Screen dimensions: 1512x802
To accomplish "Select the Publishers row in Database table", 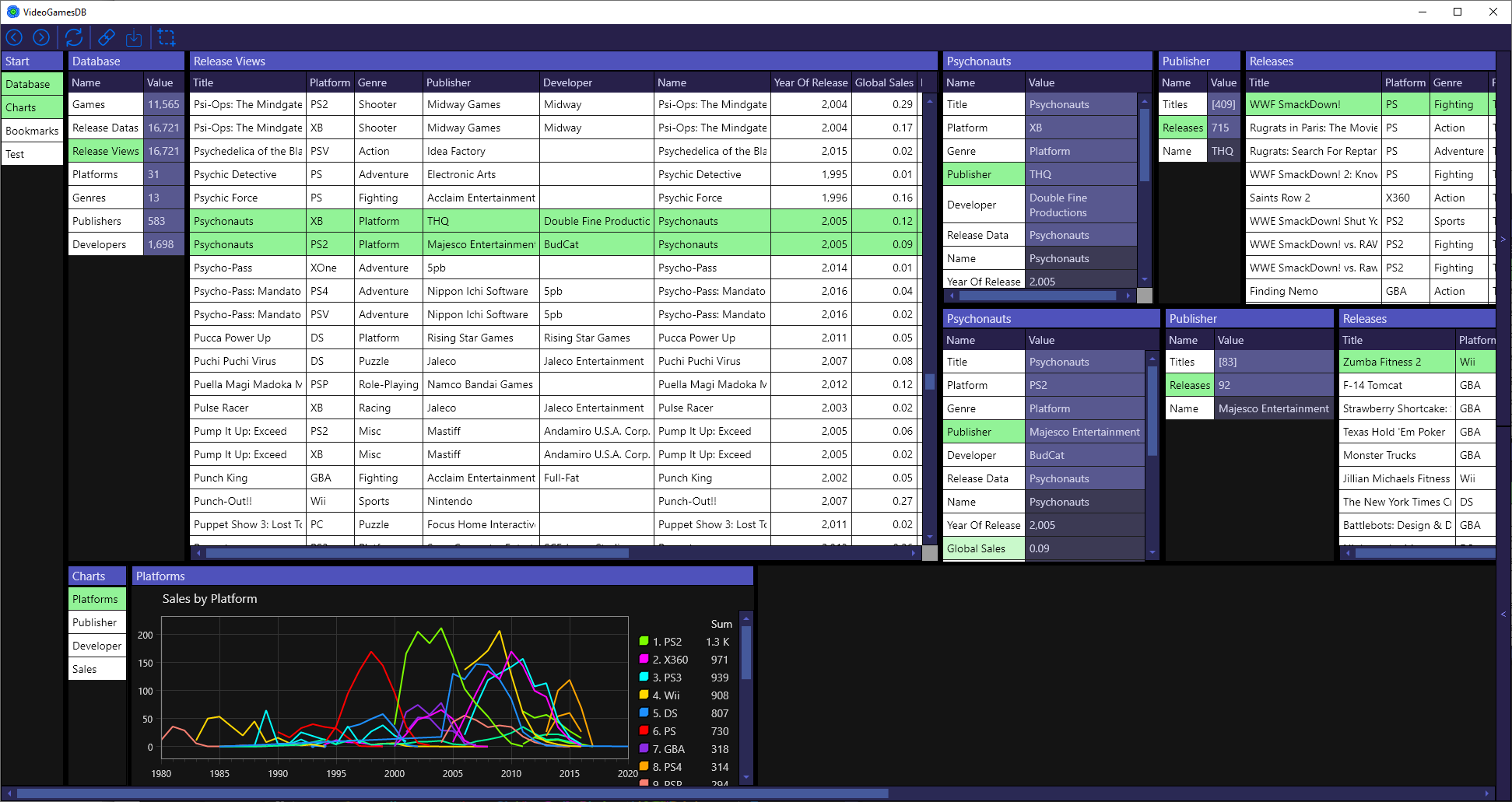I will click(x=126, y=221).
